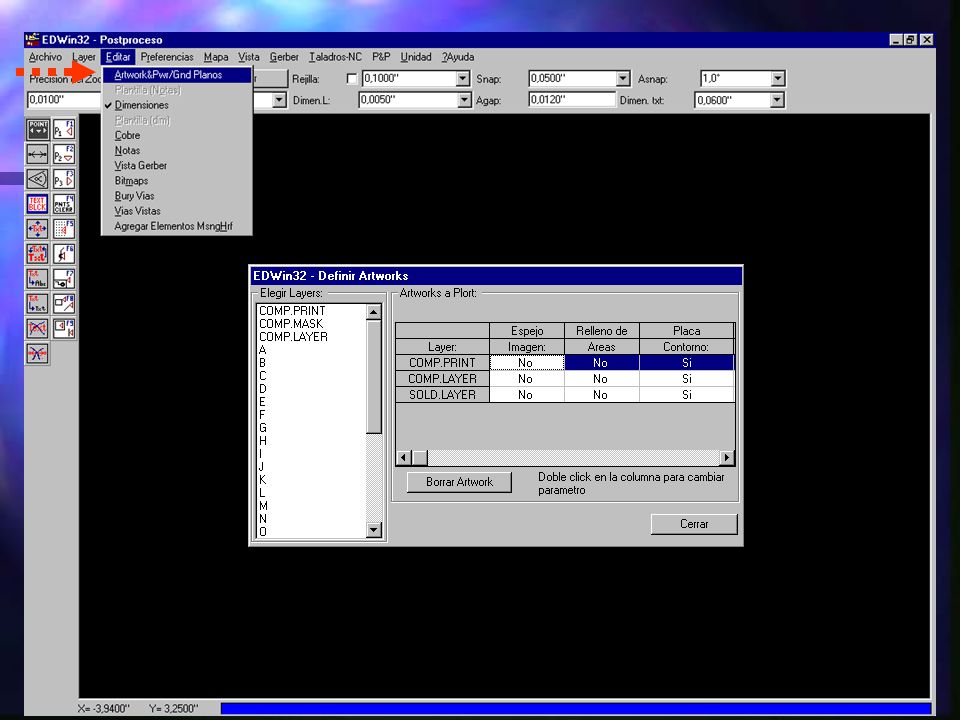Open the ?Ayuda help menu

[x=458, y=57]
